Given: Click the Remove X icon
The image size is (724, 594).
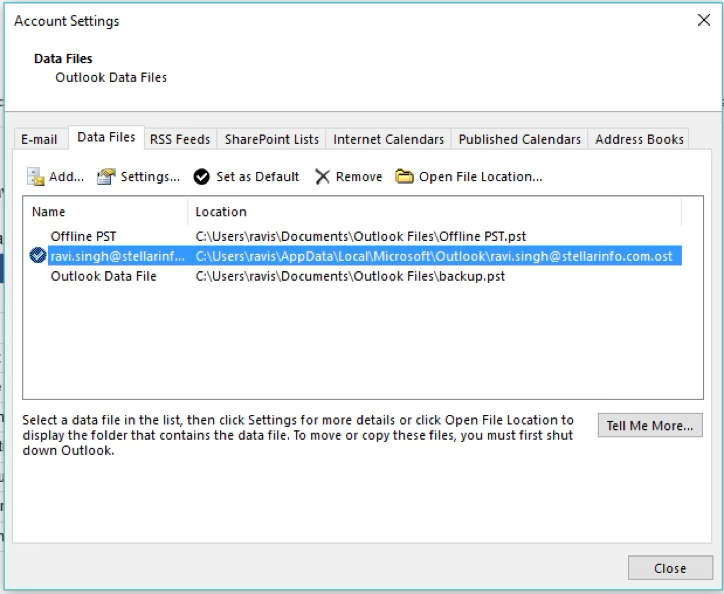Looking at the screenshot, I should point(322,176).
